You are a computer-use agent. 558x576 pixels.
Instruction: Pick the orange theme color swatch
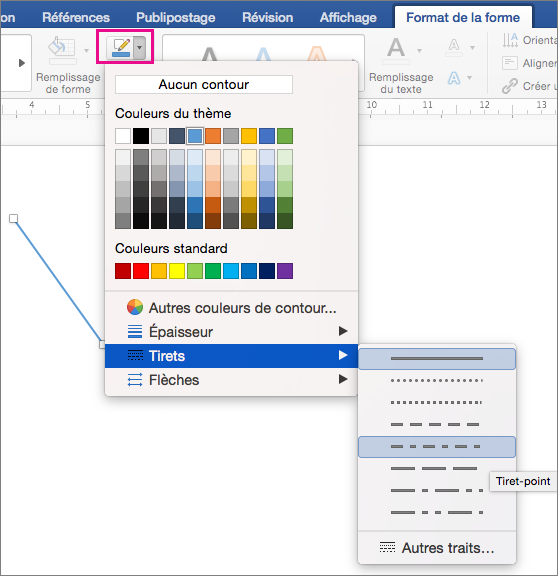[213, 136]
